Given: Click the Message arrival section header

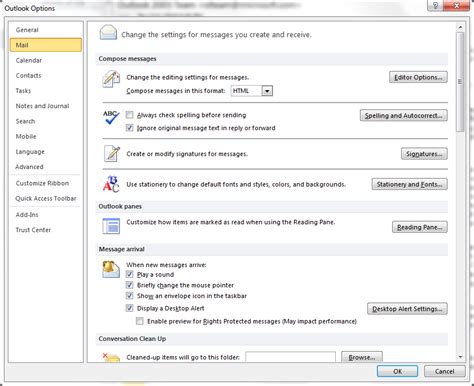Looking at the screenshot, I should [x=272, y=249].
